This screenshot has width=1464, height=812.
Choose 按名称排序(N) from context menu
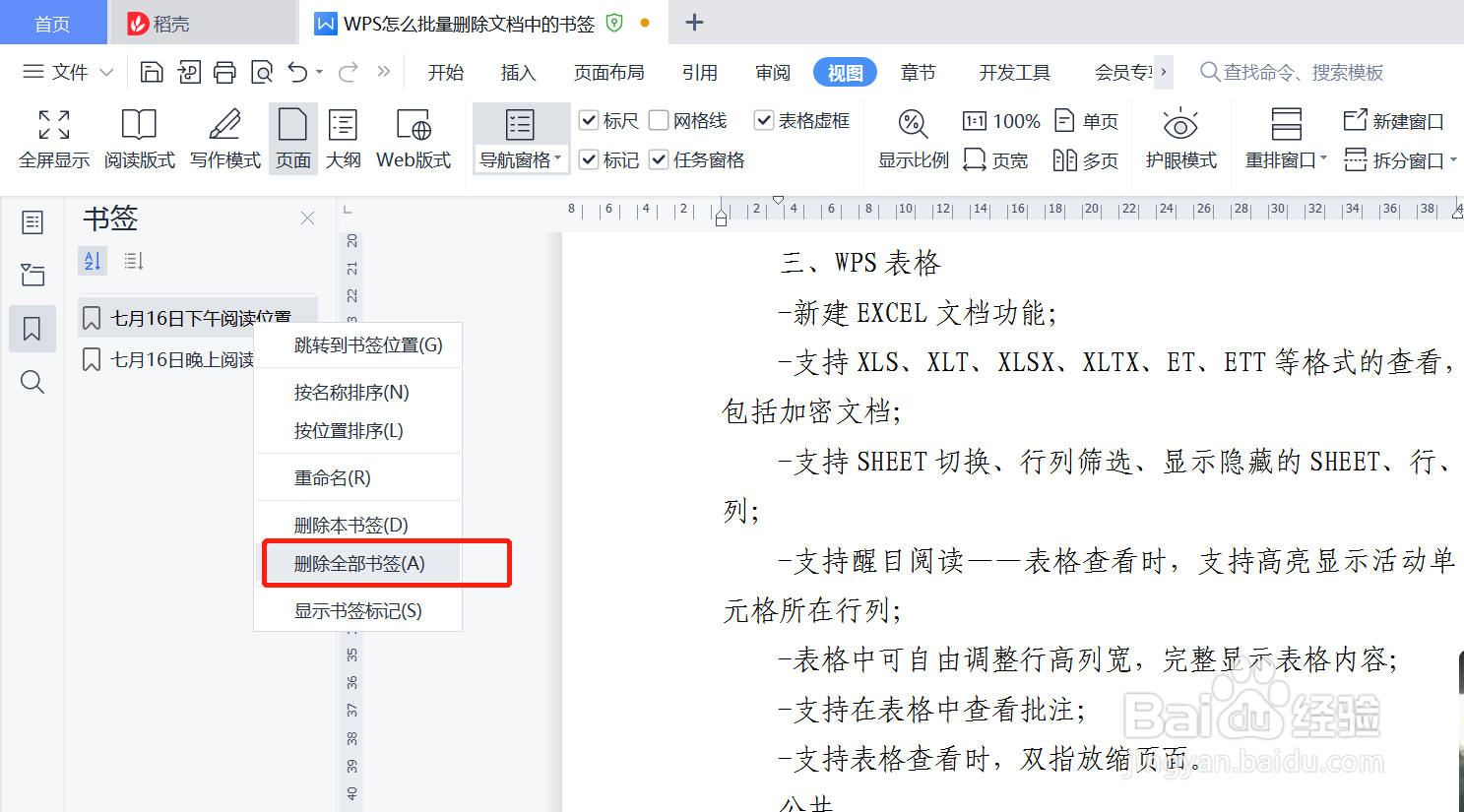coord(358,393)
